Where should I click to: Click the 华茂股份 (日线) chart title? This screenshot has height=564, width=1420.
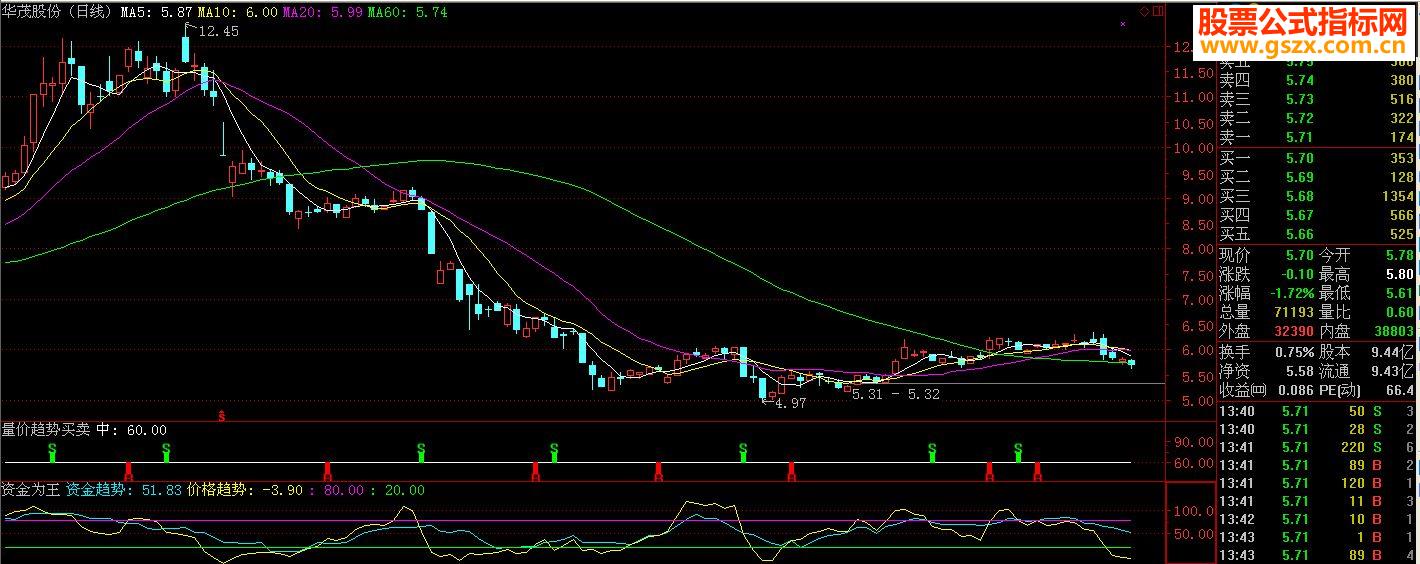[x=58, y=12]
